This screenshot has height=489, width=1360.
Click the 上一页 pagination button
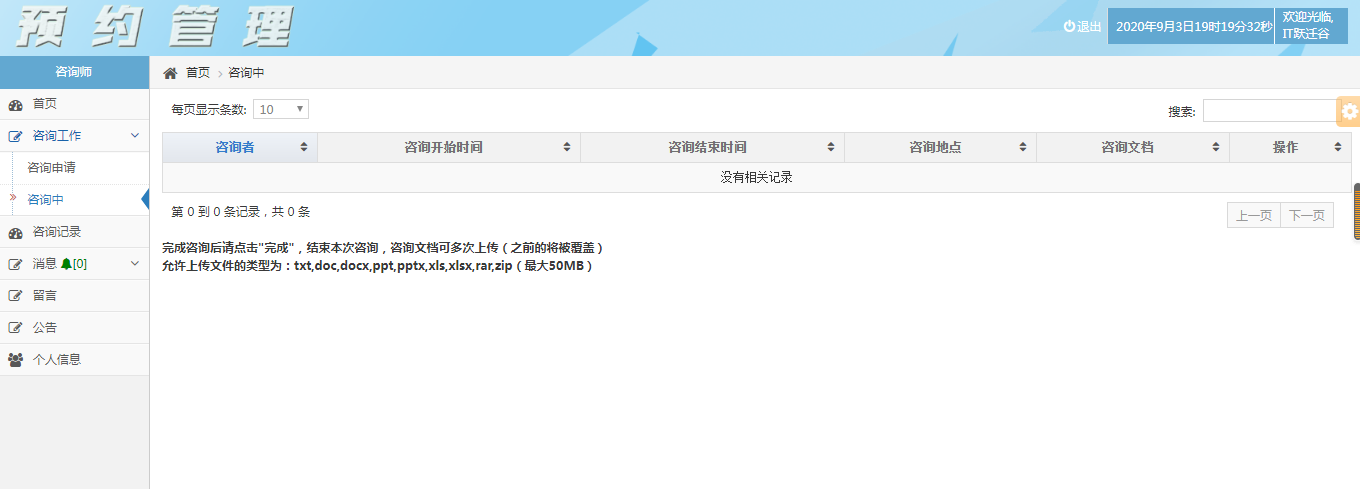click(x=1254, y=215)
